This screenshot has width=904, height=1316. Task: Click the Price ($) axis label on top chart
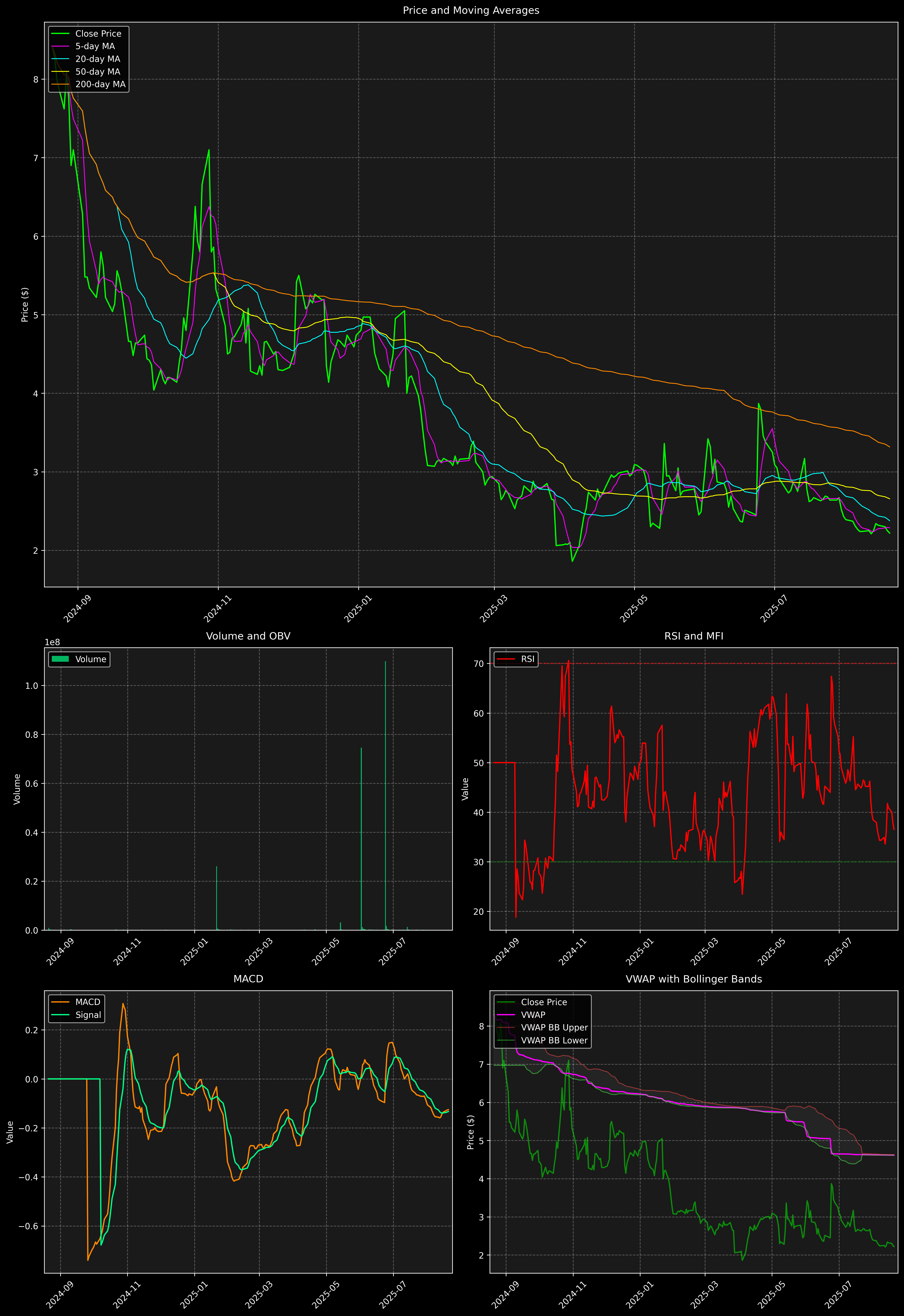click(25, 305)
